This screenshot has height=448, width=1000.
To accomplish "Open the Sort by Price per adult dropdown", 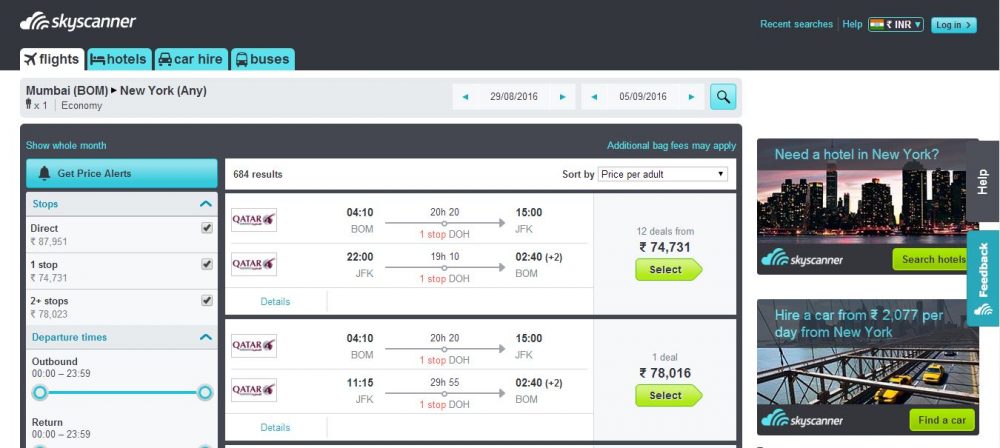I will (x=663, y=174).
